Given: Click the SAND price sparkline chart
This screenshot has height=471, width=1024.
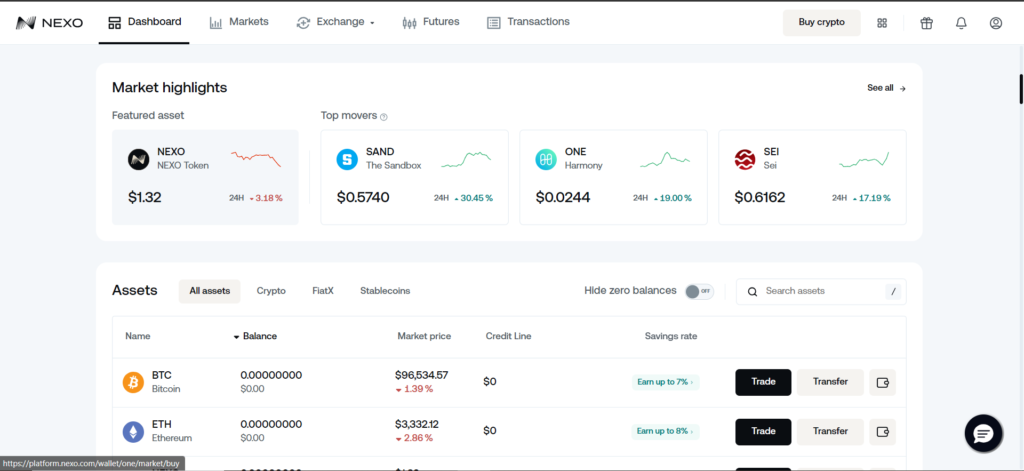Looking at the screenshot, I should (466, 159).
